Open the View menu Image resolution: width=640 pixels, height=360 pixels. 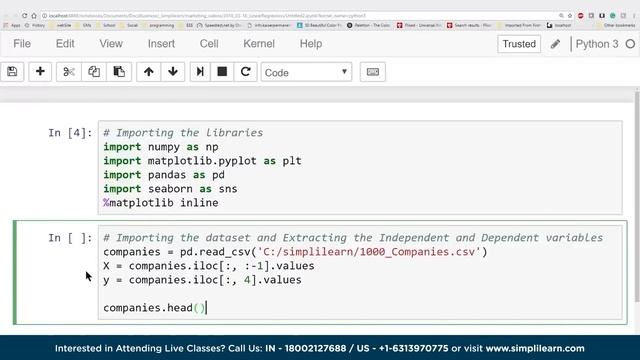click(x=111, y=44)
